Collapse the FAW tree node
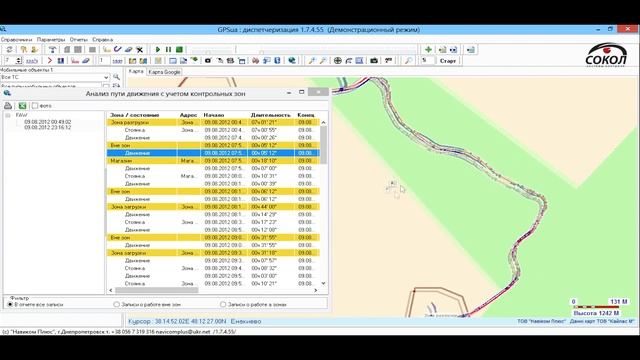640x360 pixels. [8, 116]
